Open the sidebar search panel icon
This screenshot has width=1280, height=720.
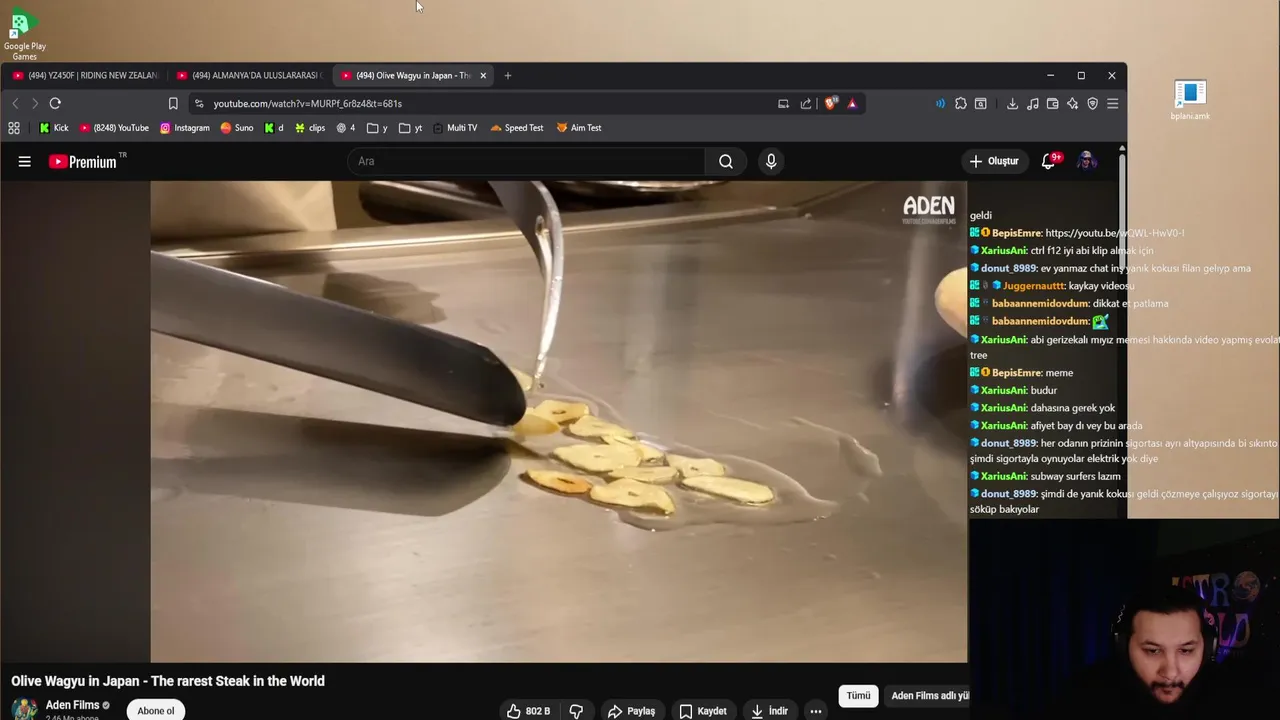point(981,103)
